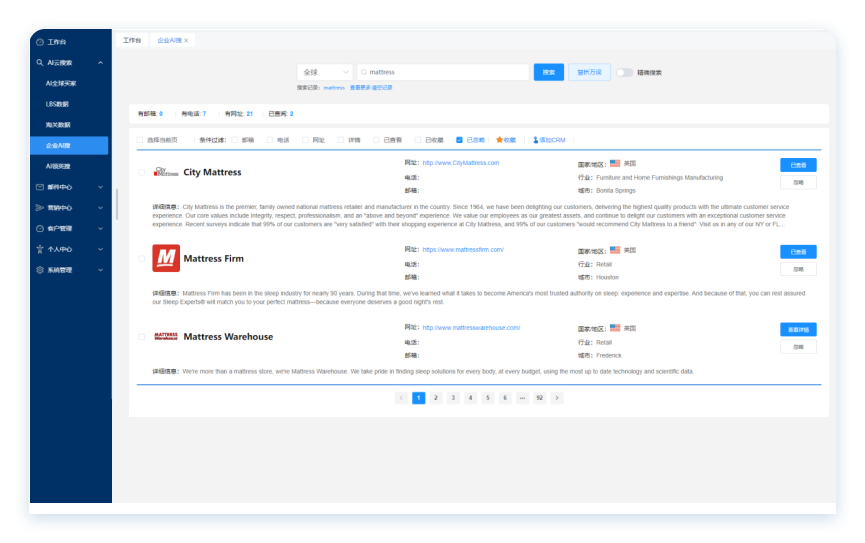The width and height of the screenshot is (865, 543).
Task: Click the sidebar vertical scrollbar handle
Action: point(116,204)
